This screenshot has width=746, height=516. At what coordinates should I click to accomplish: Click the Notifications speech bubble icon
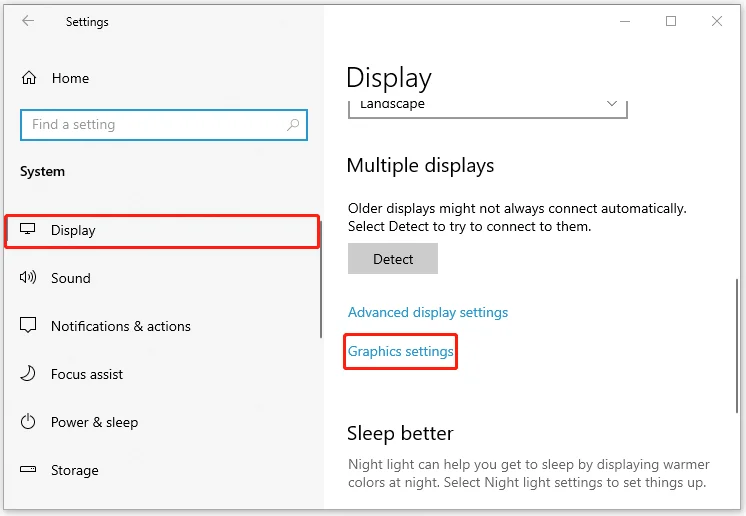click(x=28, y=325)
